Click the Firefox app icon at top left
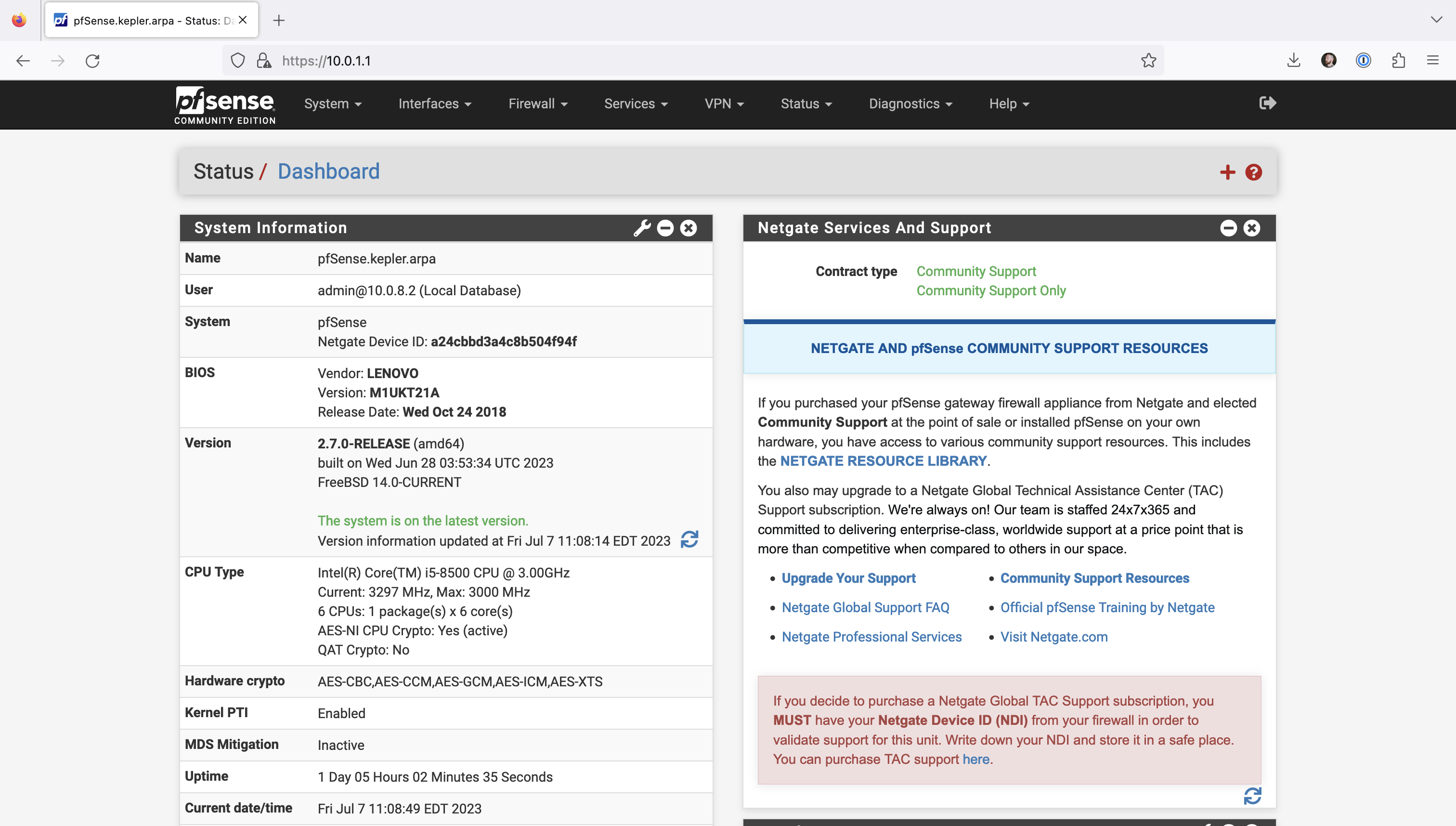Image resolution: width=1456 pixels, height=826 pixels. [19, 20]
